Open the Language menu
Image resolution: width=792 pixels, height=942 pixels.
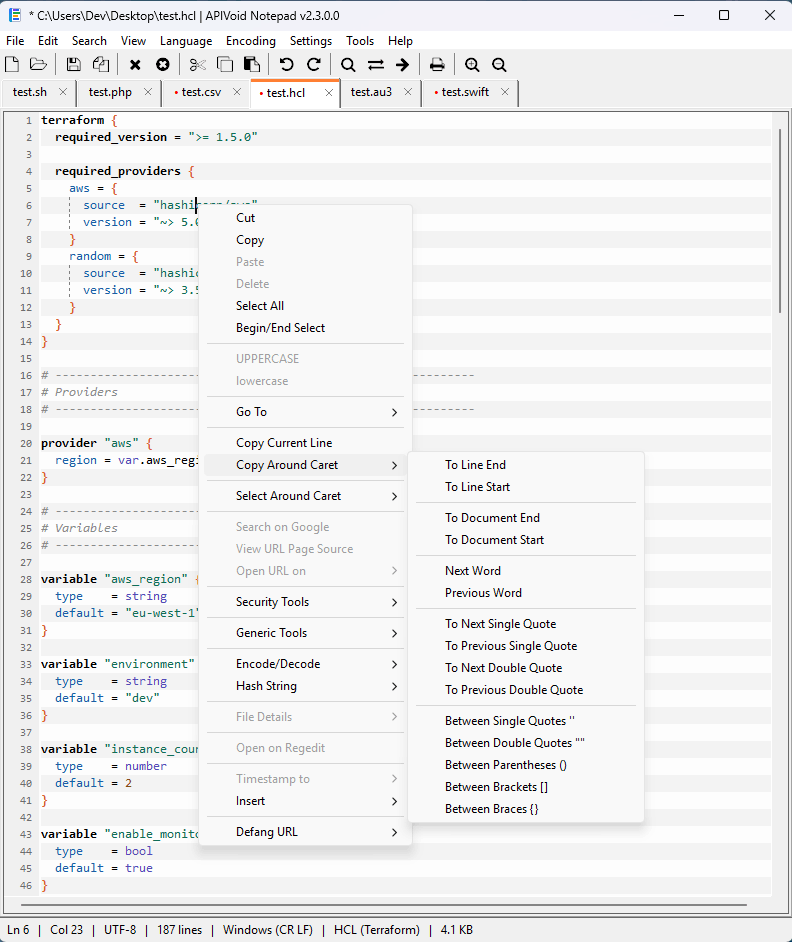coord(186,41)
